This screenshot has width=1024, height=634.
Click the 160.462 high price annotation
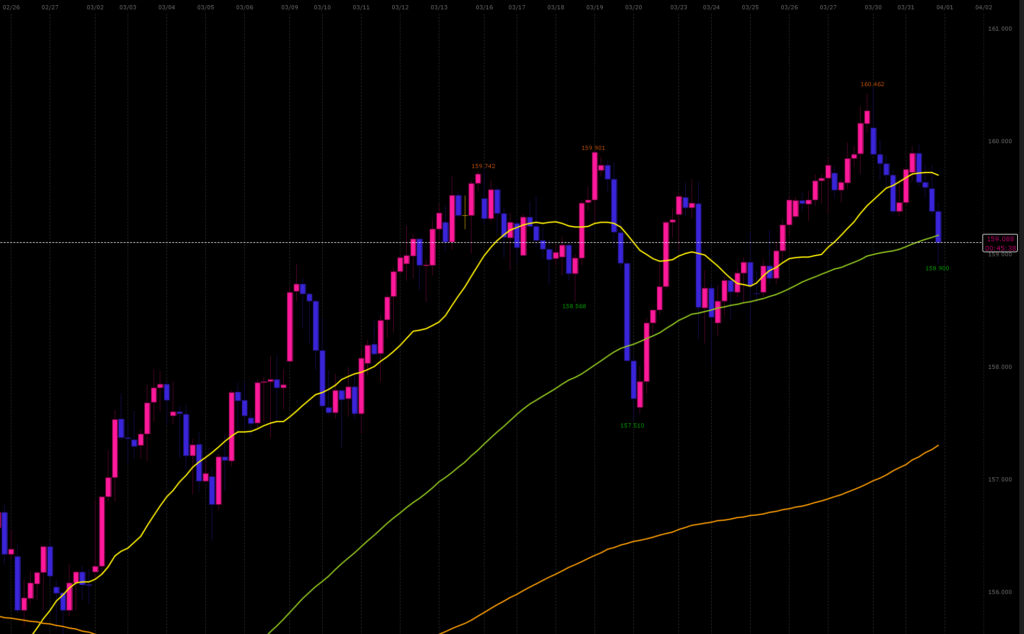pyautogui.click(x=872, y=84)
